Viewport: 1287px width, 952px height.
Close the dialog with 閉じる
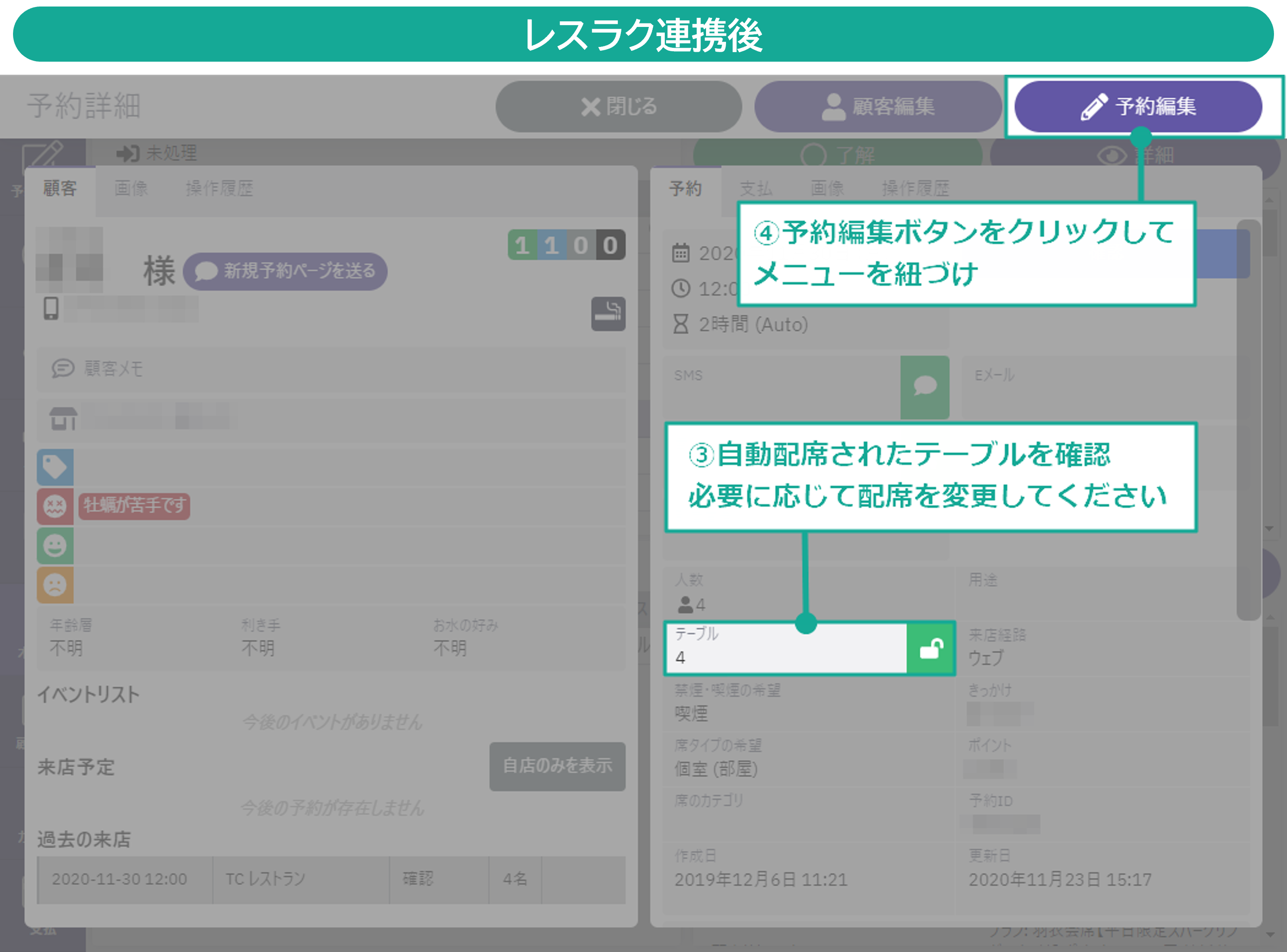[x=619, y=106]
